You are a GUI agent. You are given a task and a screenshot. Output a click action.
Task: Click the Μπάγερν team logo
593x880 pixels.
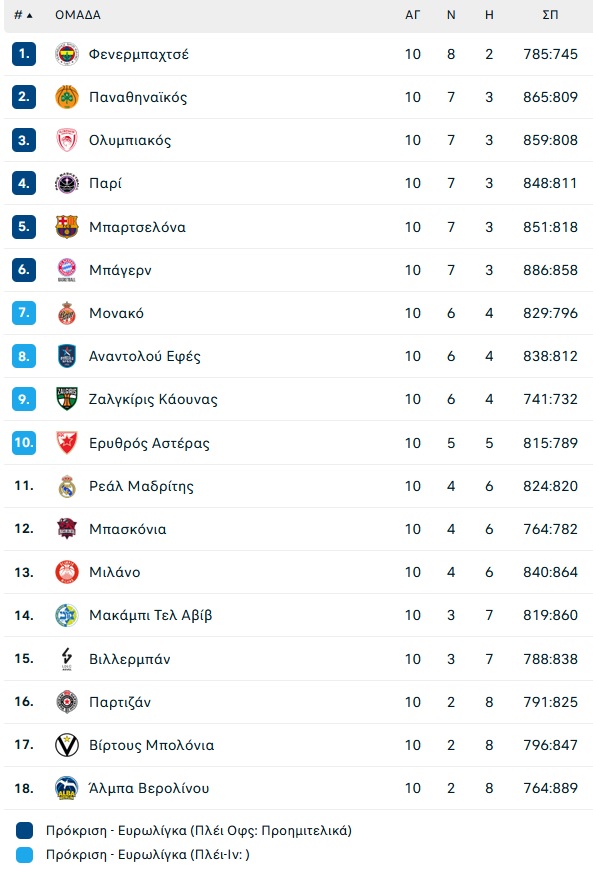pyautogui.click(x=67, y=270)
